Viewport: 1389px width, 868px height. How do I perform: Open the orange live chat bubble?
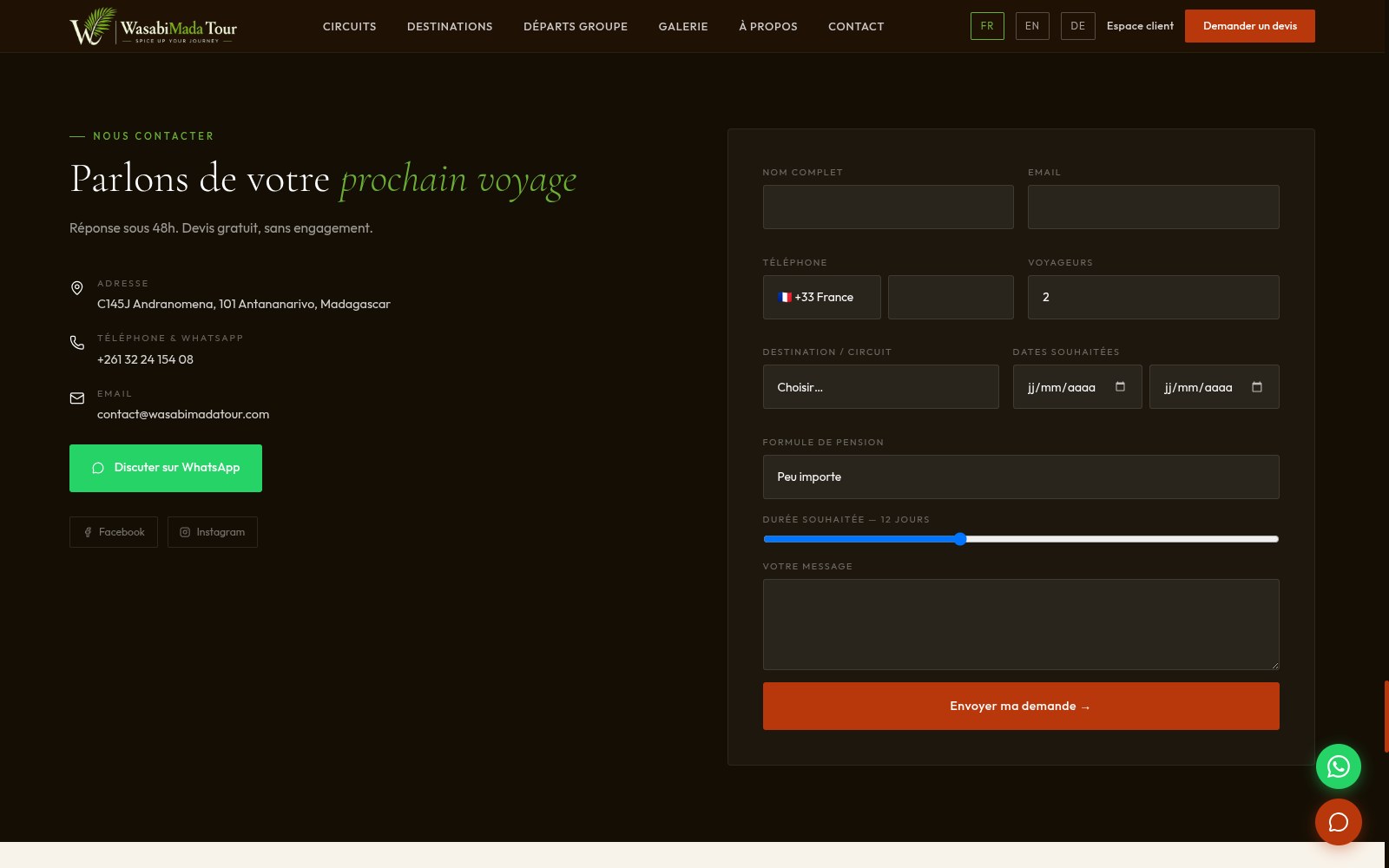click(x=1338, y=822)
